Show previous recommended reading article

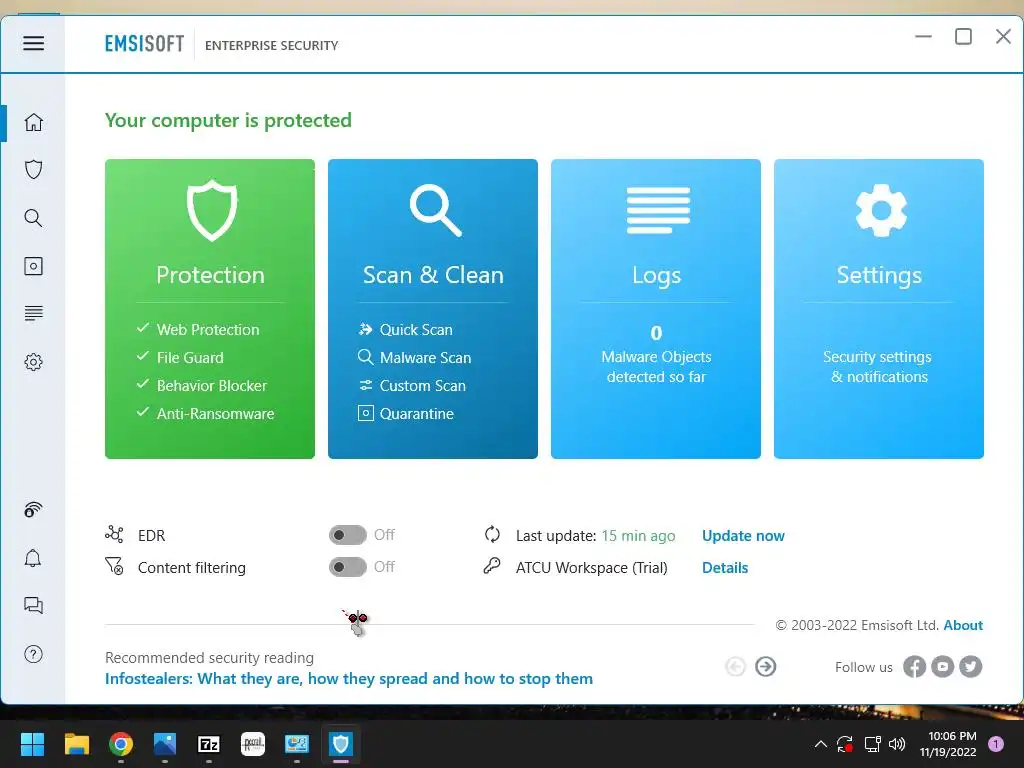735,667
